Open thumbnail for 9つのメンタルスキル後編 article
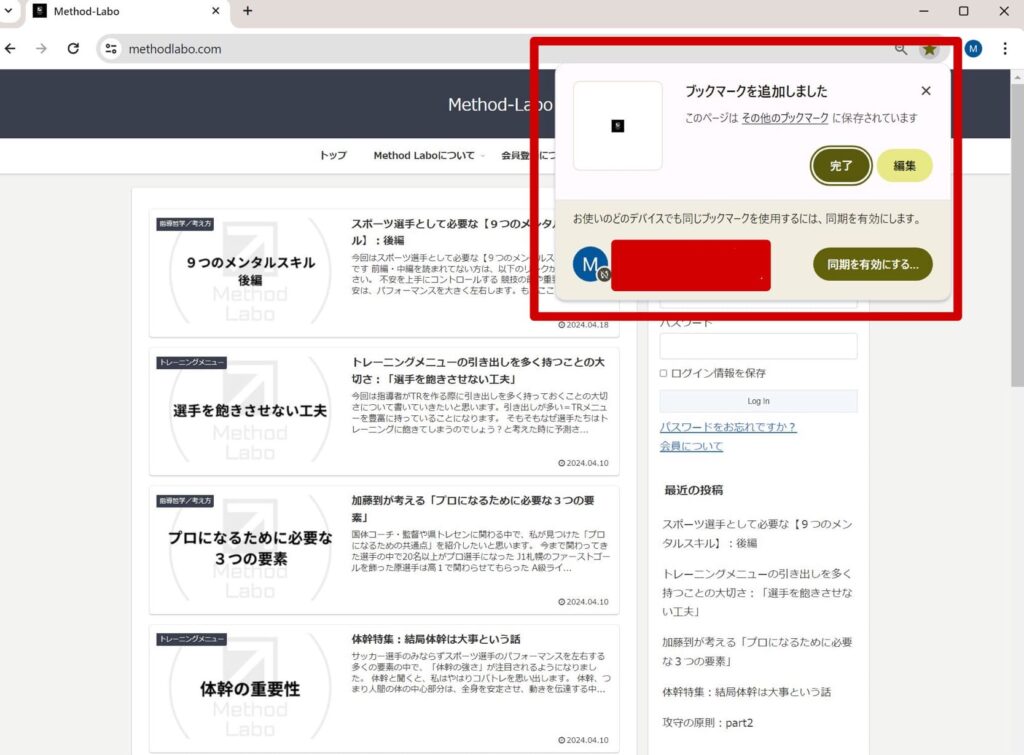1024x755 pixels. (x=249, y=271)
